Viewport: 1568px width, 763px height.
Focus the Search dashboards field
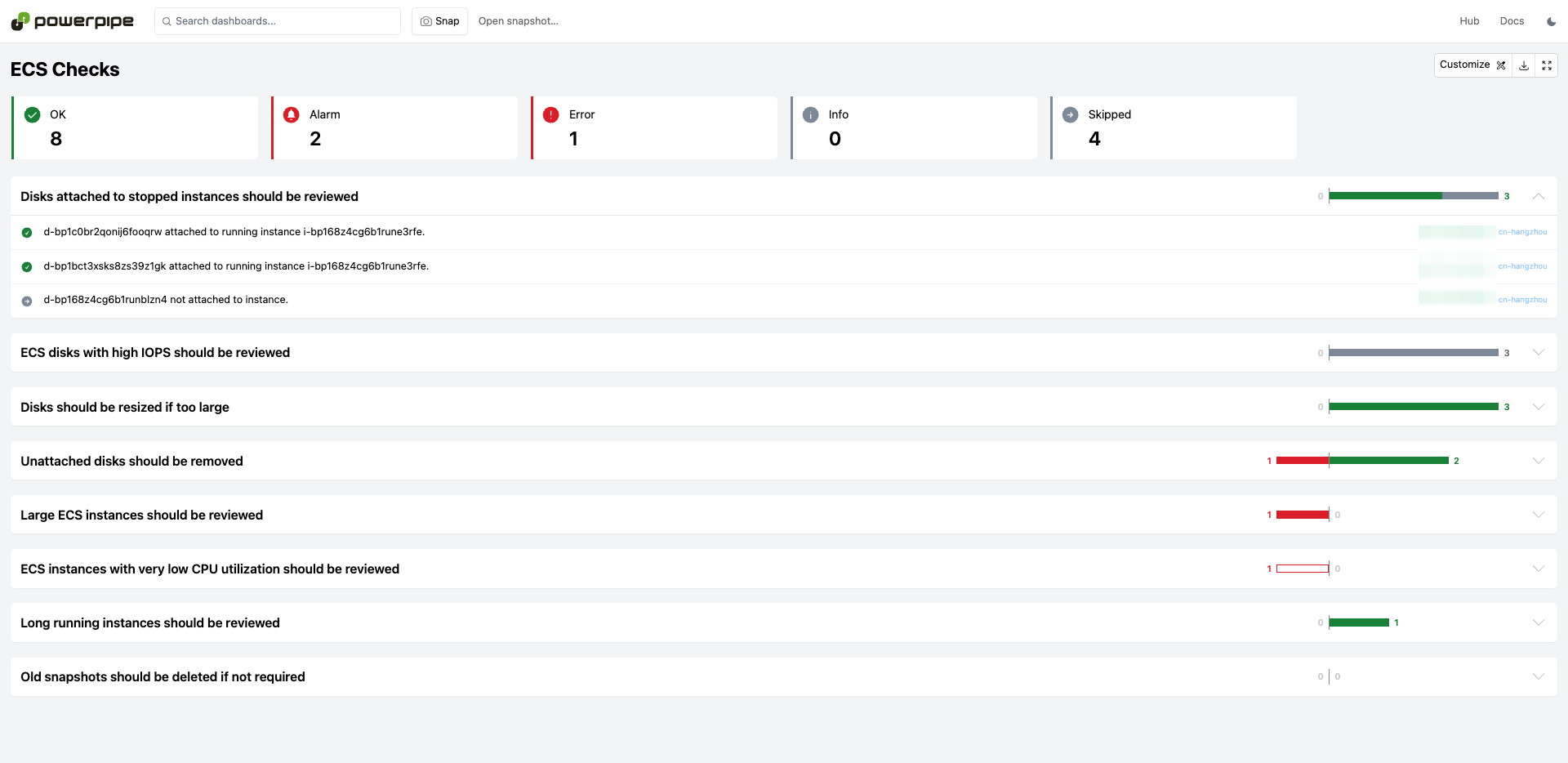coord(278,21)
